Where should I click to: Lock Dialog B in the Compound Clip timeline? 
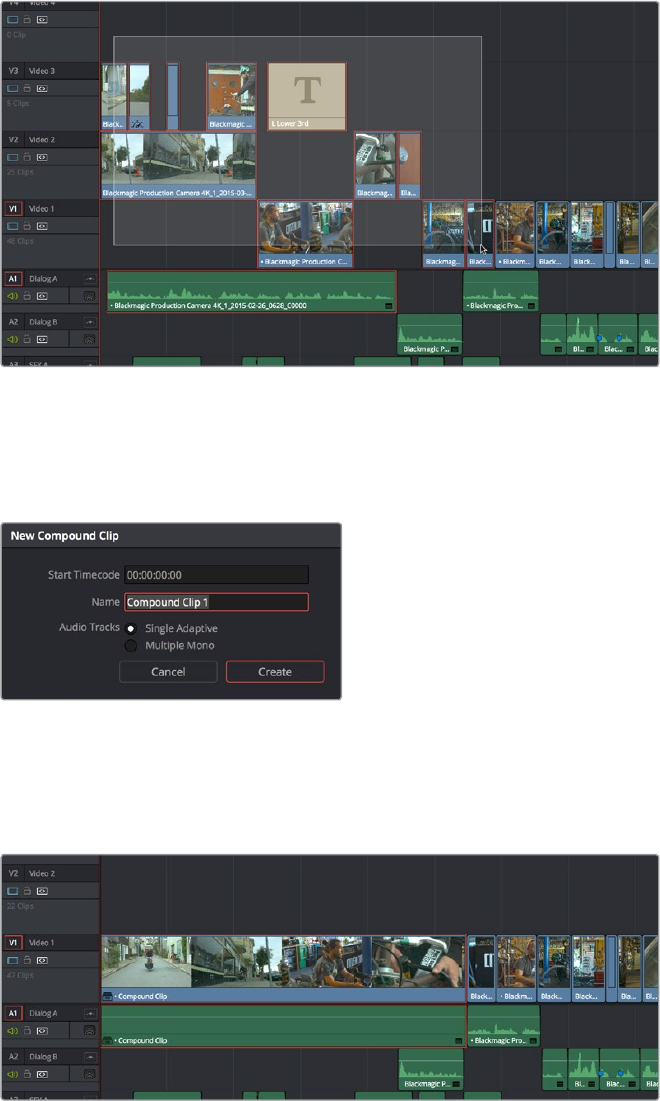[x=27, y=1074]
